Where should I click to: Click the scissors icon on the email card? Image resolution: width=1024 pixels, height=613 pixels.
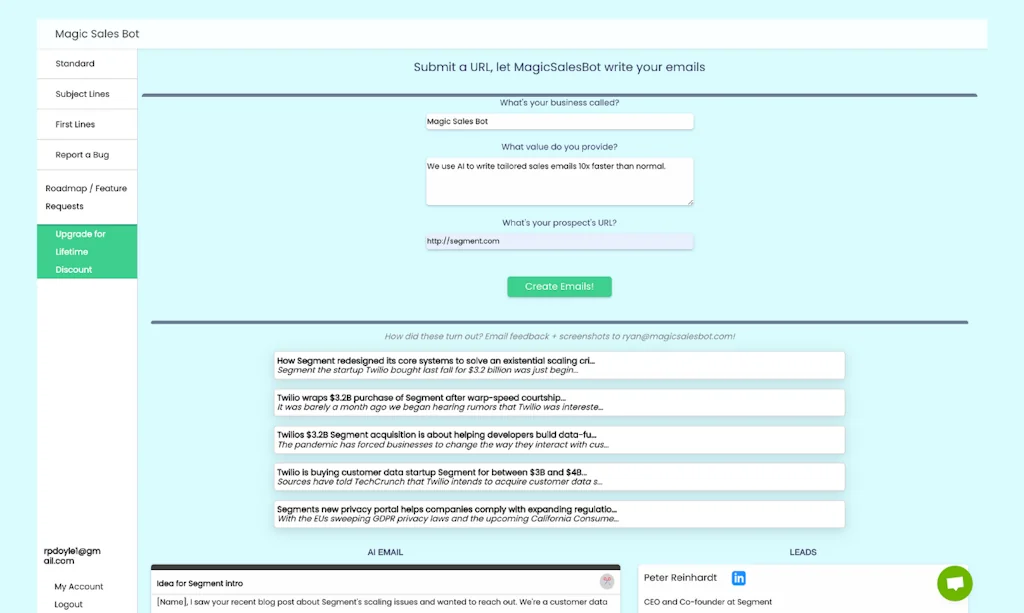click(606, 581)
